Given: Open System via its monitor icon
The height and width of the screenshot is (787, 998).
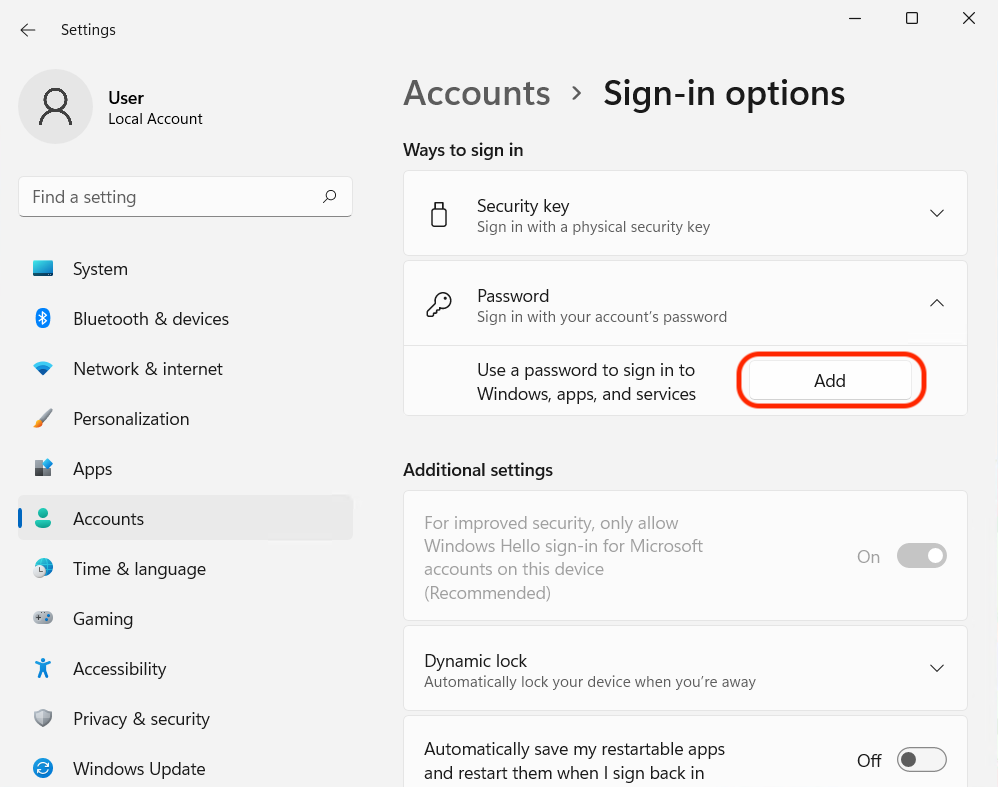Looking at the screenshot, I should point(43,269).
